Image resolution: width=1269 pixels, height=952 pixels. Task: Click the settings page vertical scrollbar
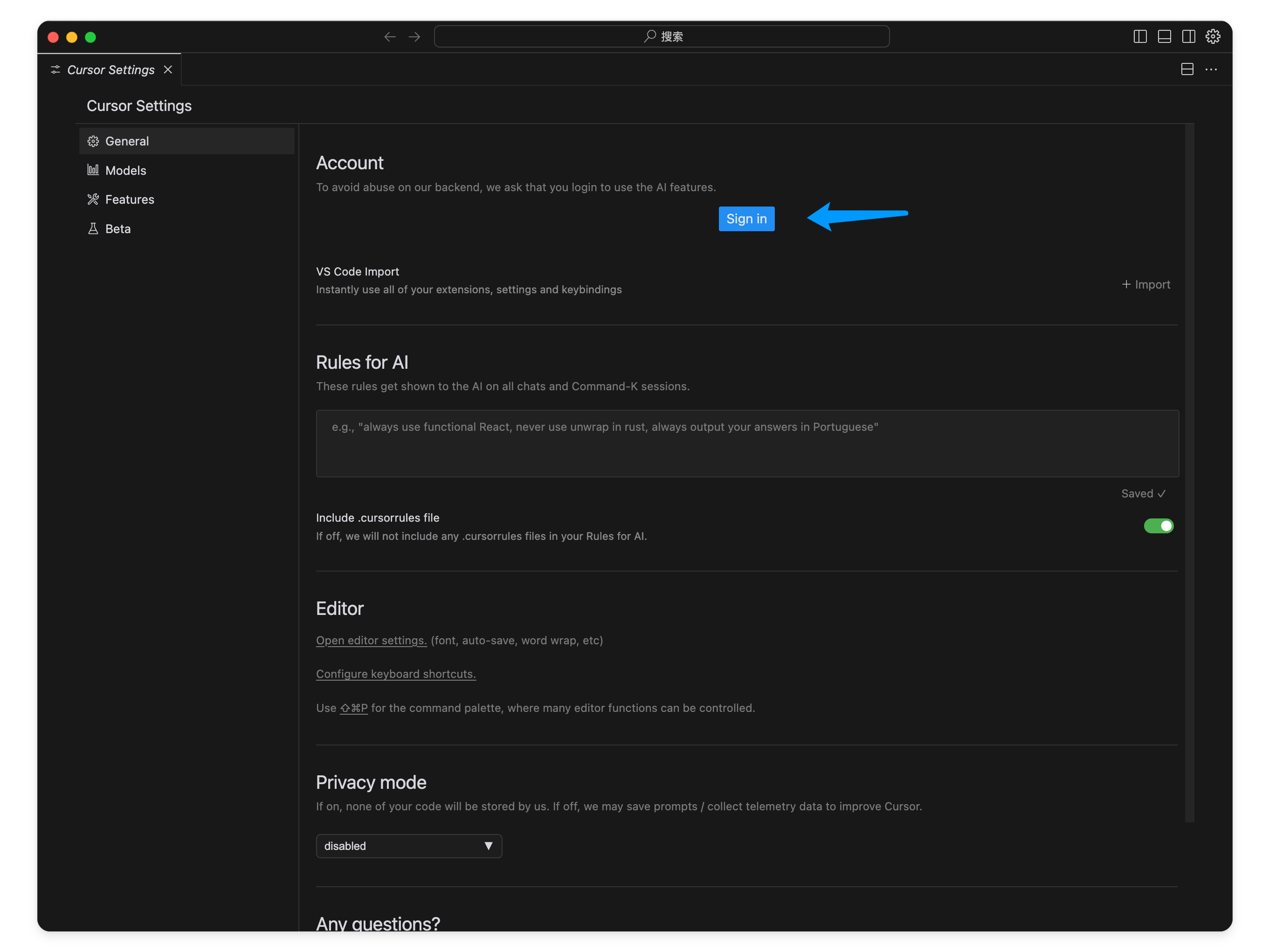1189,473
